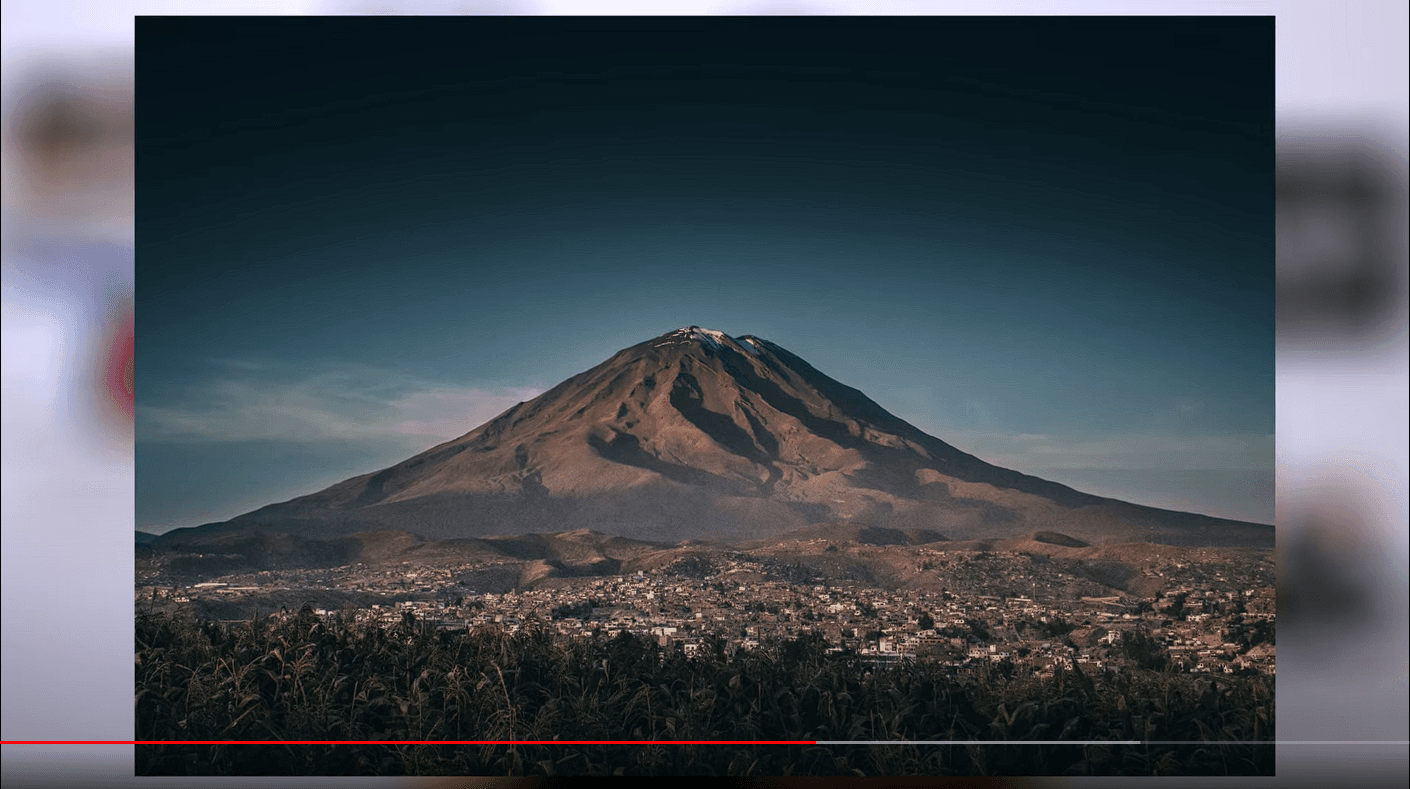Screen dimensions: 1410x789
Task: Click the red video progress bar
Action: pos(407,742)
